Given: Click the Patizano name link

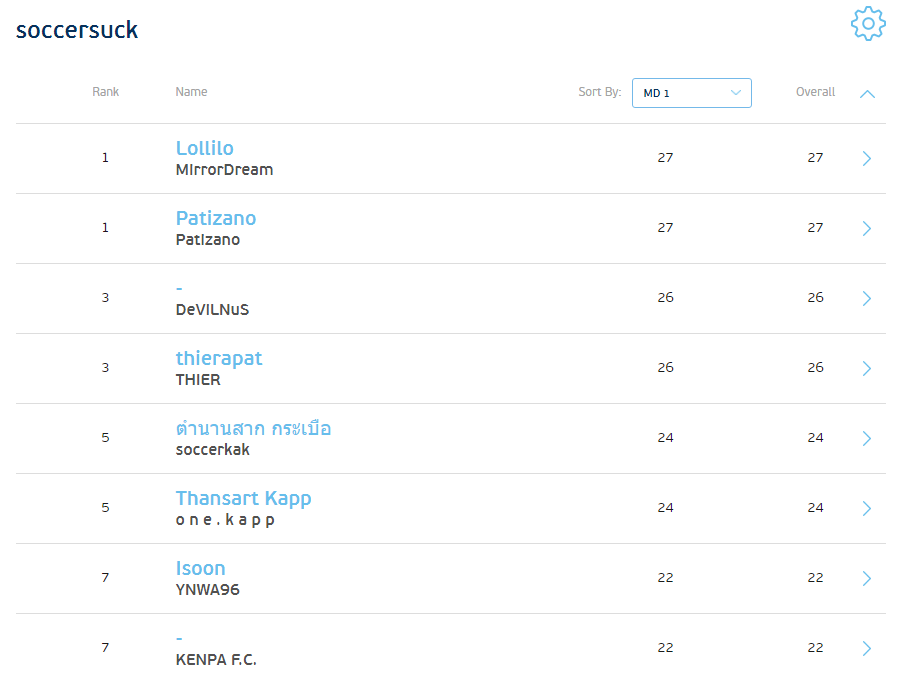Looking at the screenshot, I should pos(215,218).
